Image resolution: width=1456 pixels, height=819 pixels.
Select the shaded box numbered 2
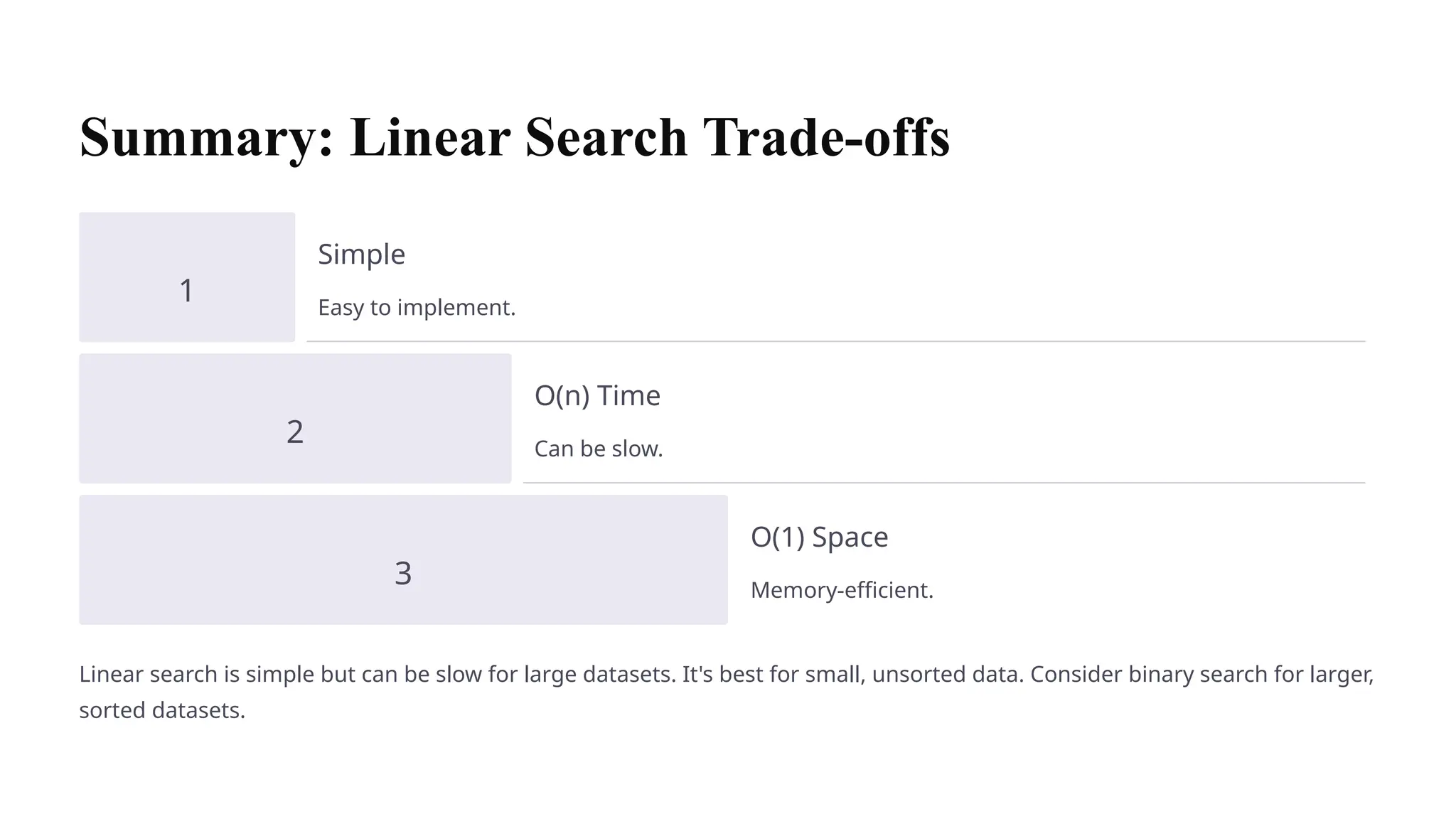(295, 419)
